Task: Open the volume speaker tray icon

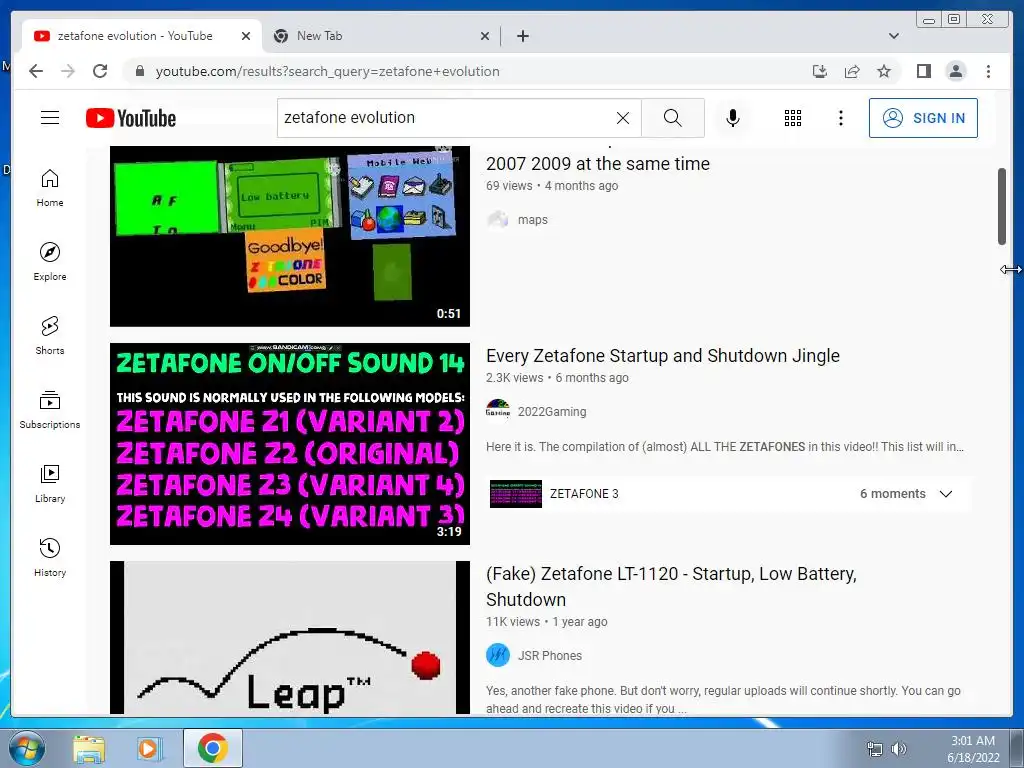Action: coord(899,749)
